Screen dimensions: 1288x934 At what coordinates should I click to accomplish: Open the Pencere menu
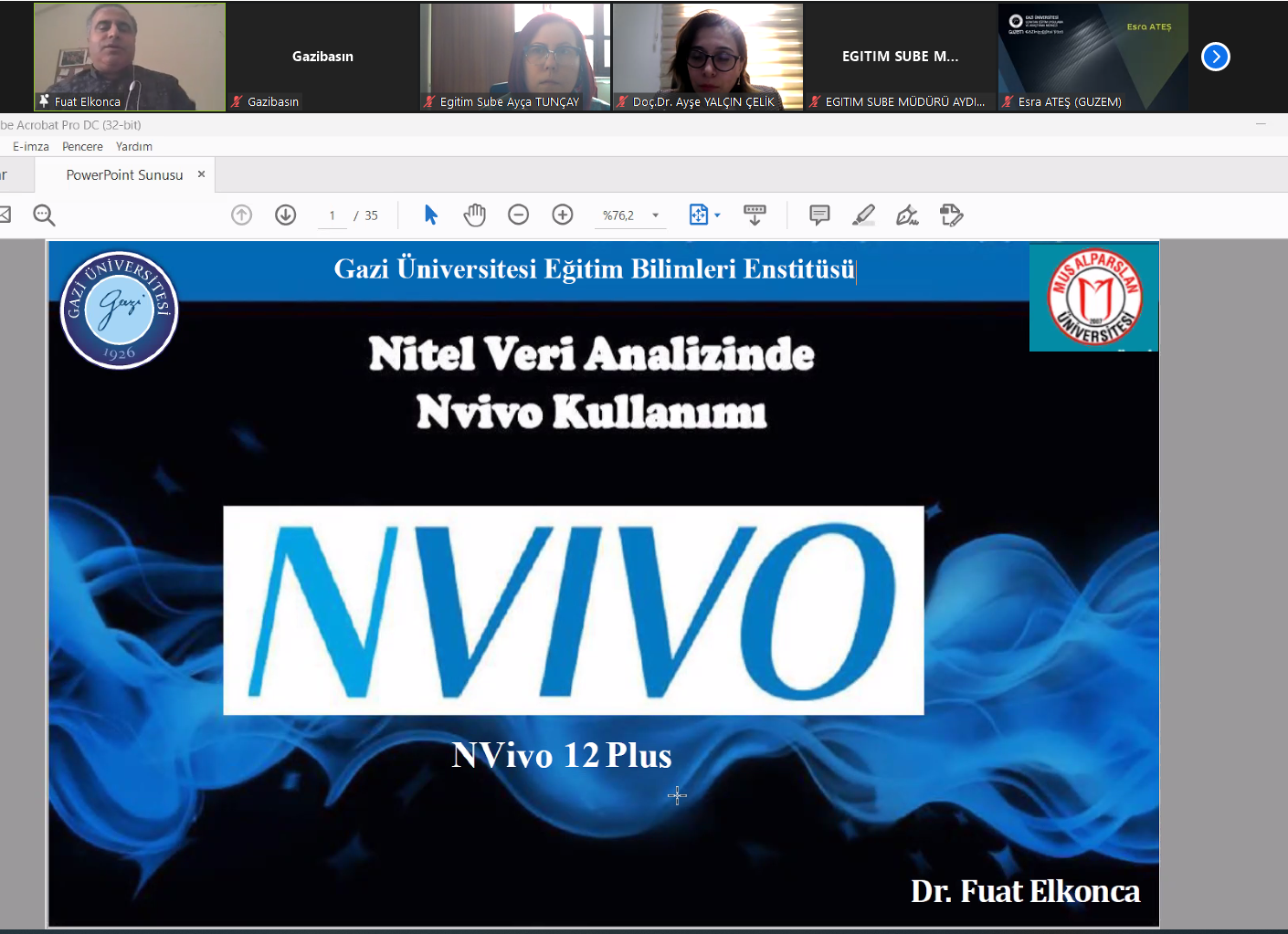tap(82, 146)
